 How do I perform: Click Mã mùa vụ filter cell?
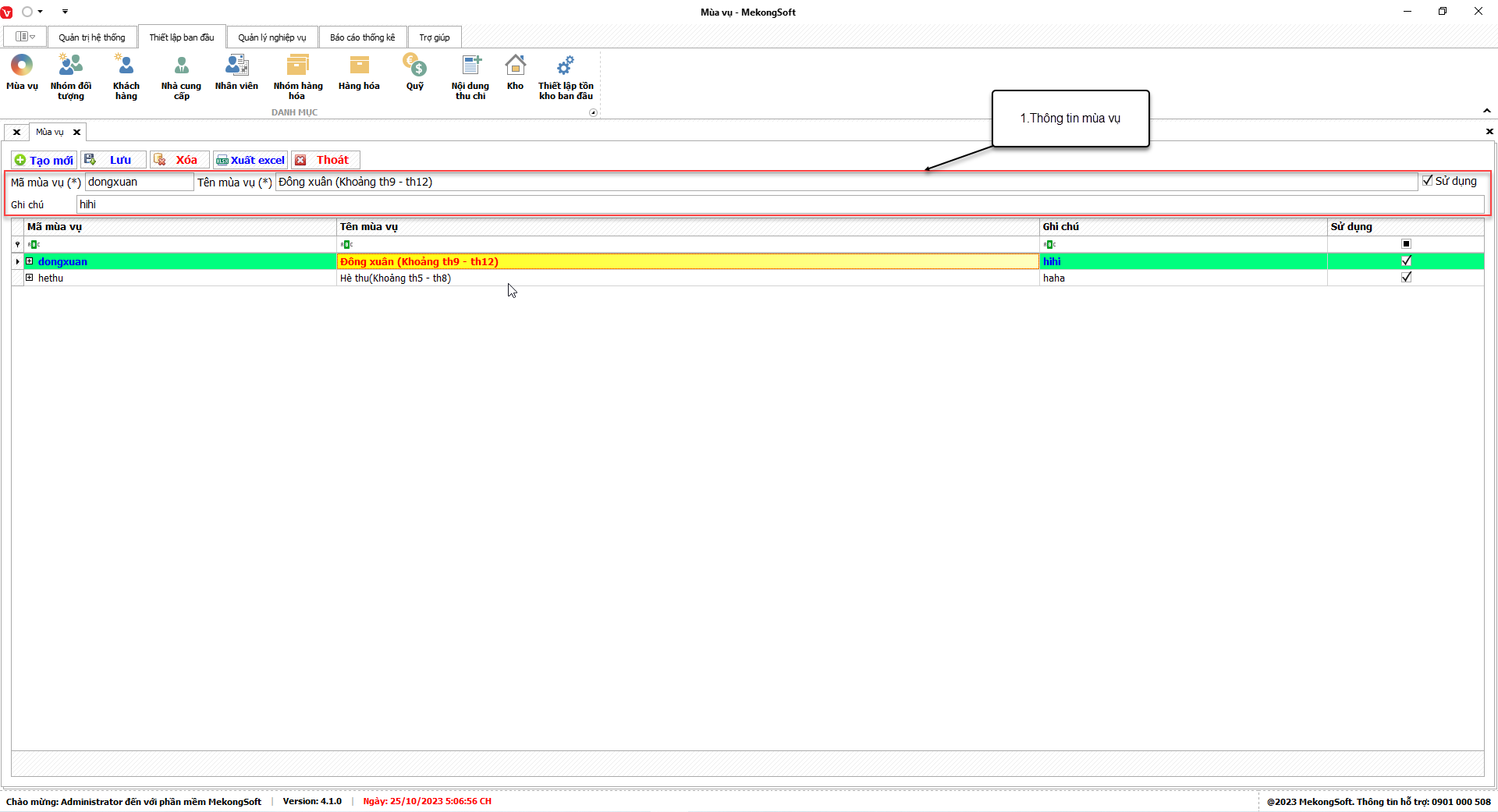point(181,244)
